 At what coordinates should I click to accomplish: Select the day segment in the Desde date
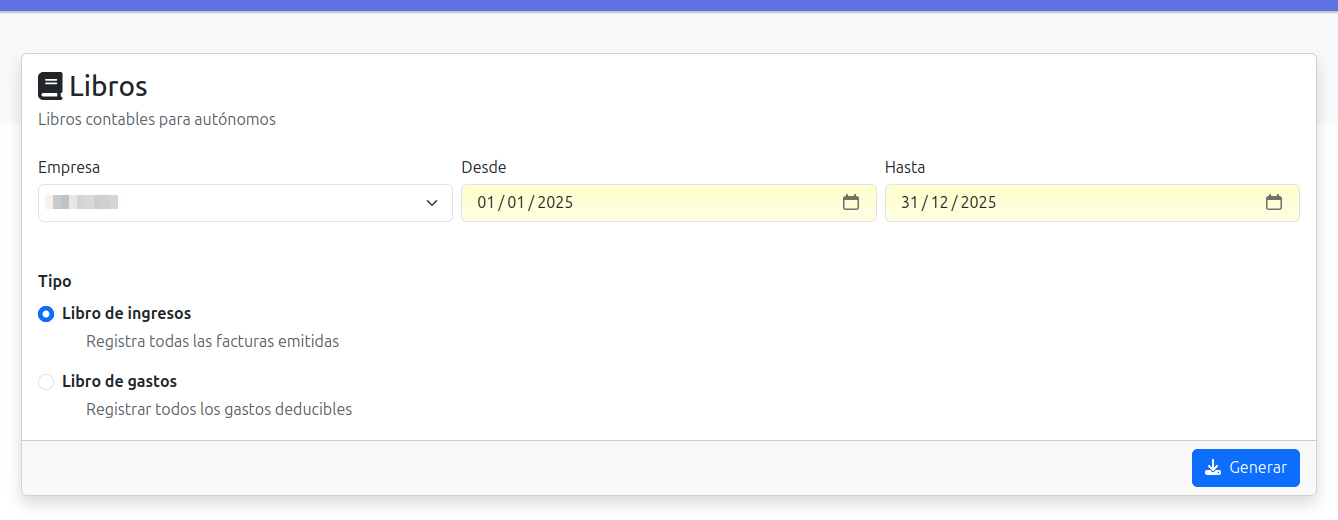[486, 203]
